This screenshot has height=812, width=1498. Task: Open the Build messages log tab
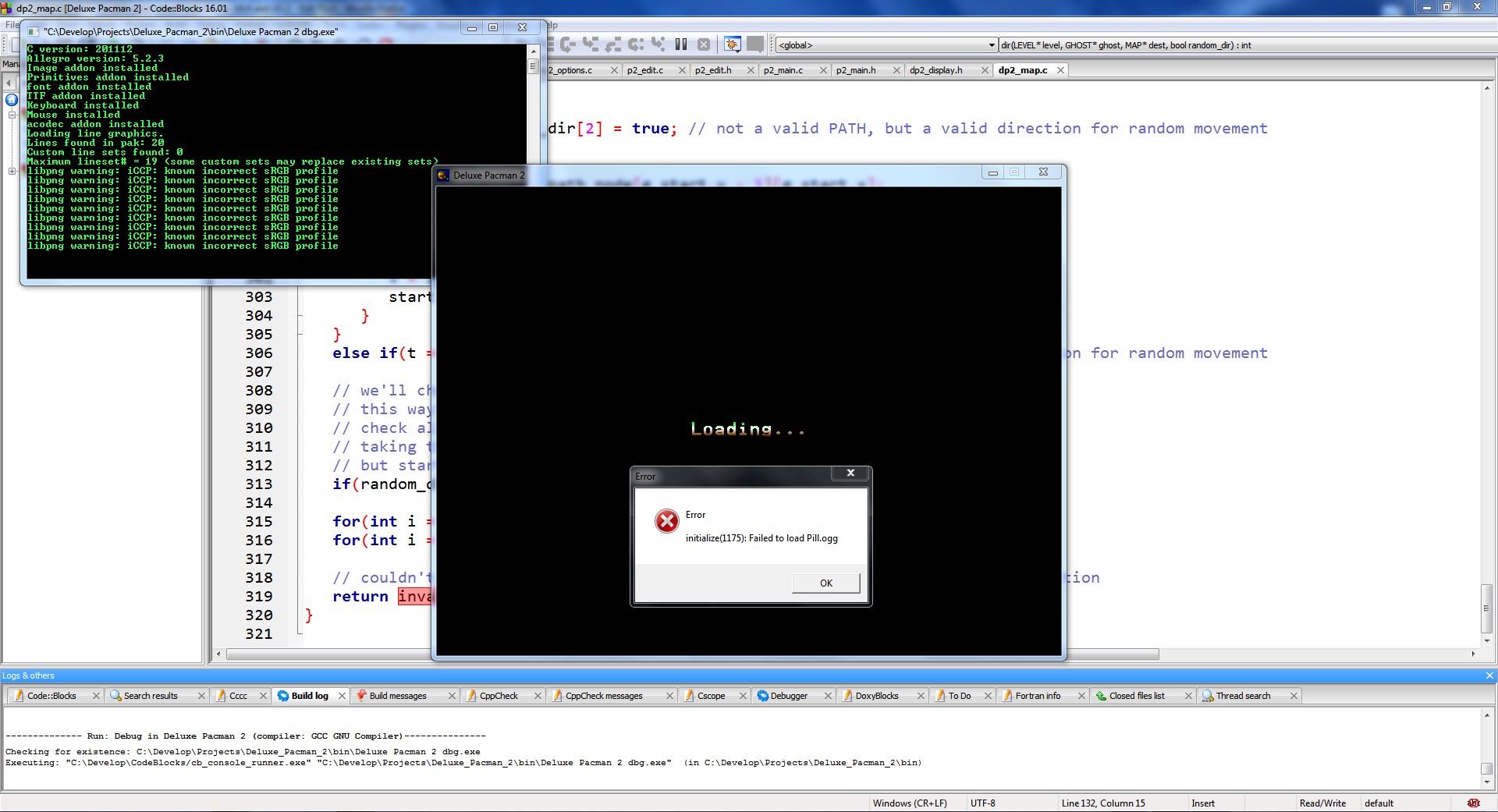click(x=398, y=696)
